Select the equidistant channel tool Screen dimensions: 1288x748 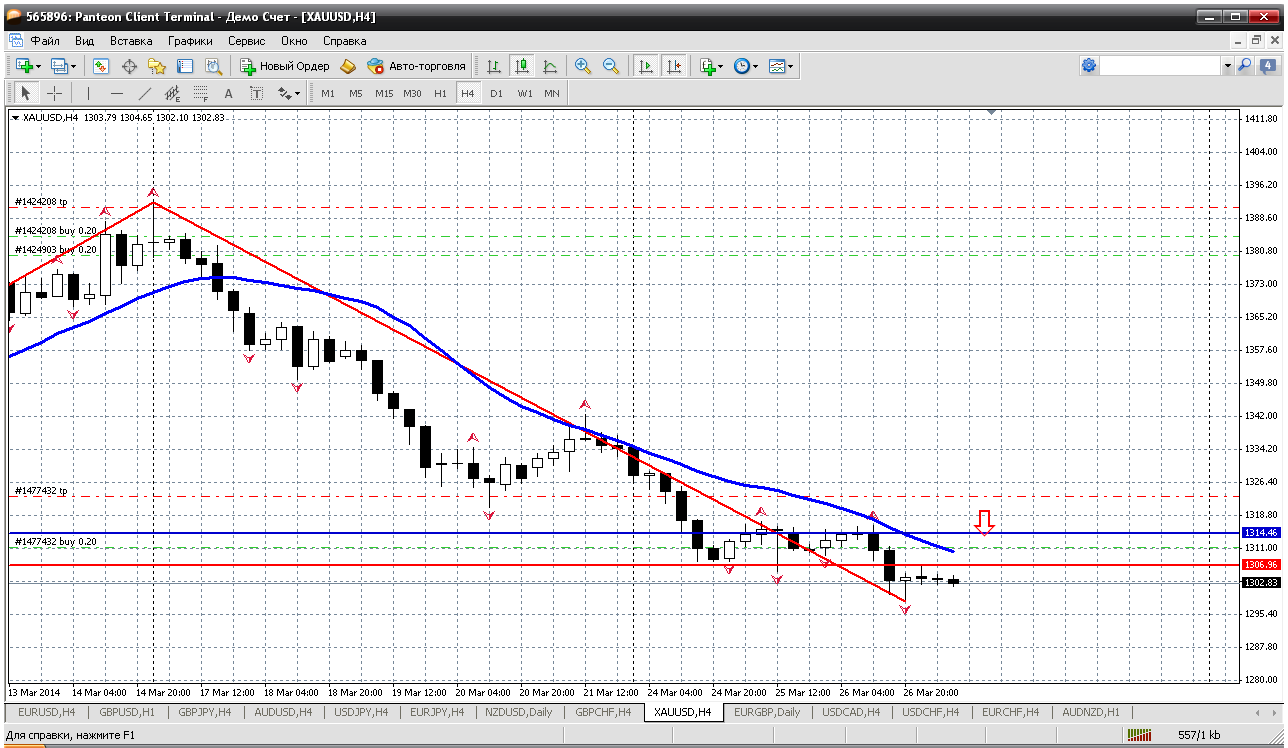pos(172,93)
